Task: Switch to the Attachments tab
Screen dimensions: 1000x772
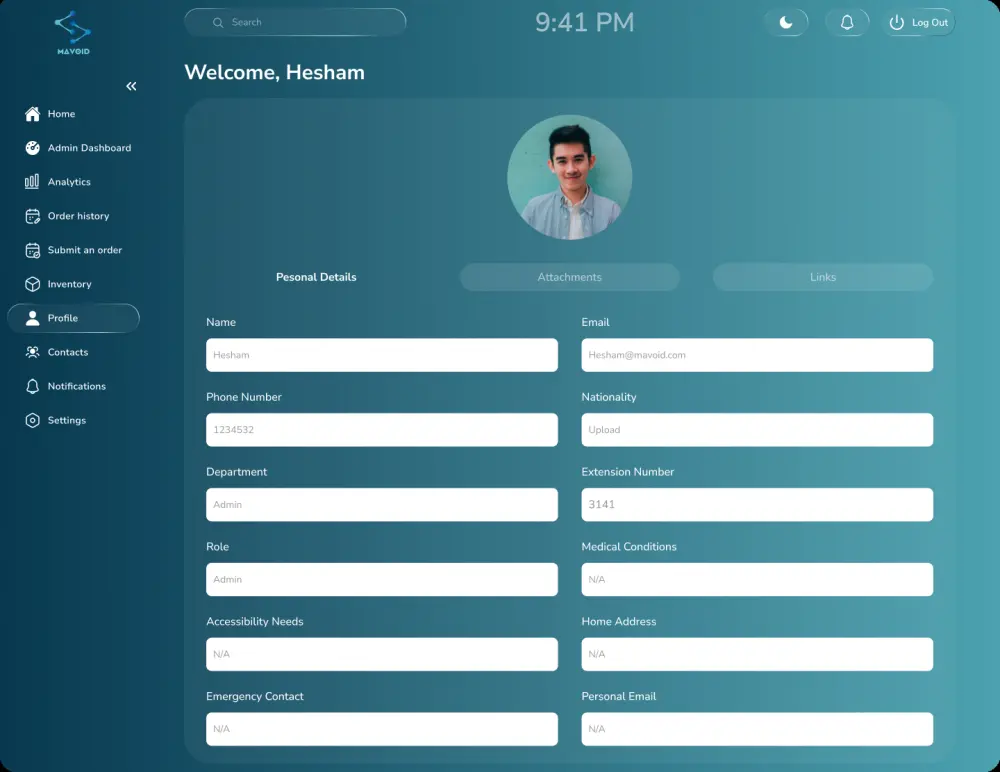Action: [569, 277]
